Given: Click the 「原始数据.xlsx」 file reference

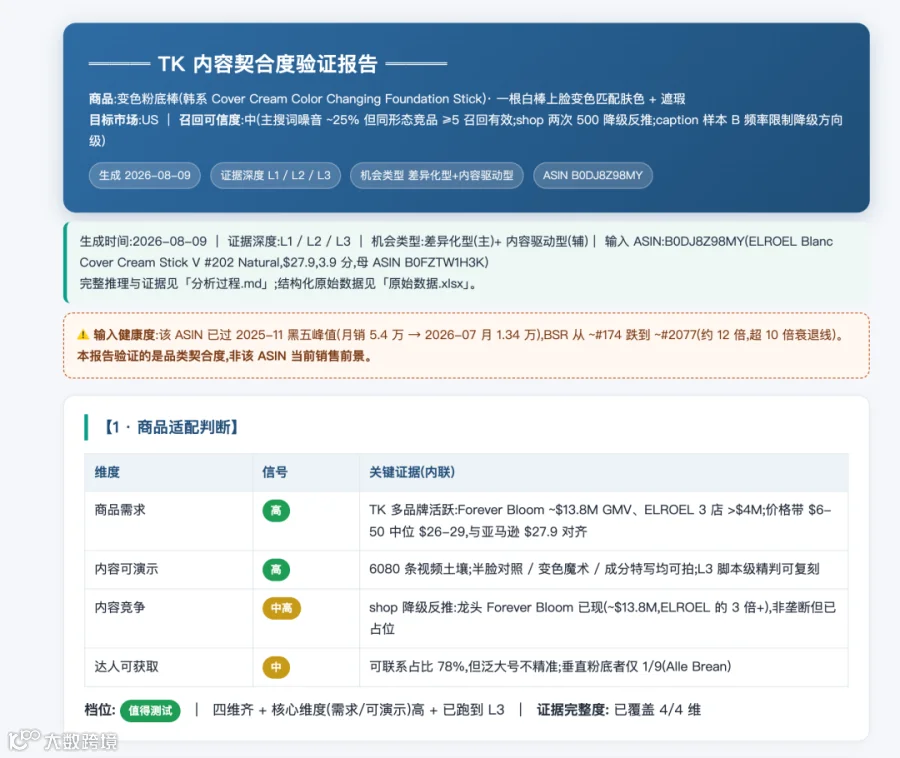Looking at the screenshot, I should tap(426, 283).
